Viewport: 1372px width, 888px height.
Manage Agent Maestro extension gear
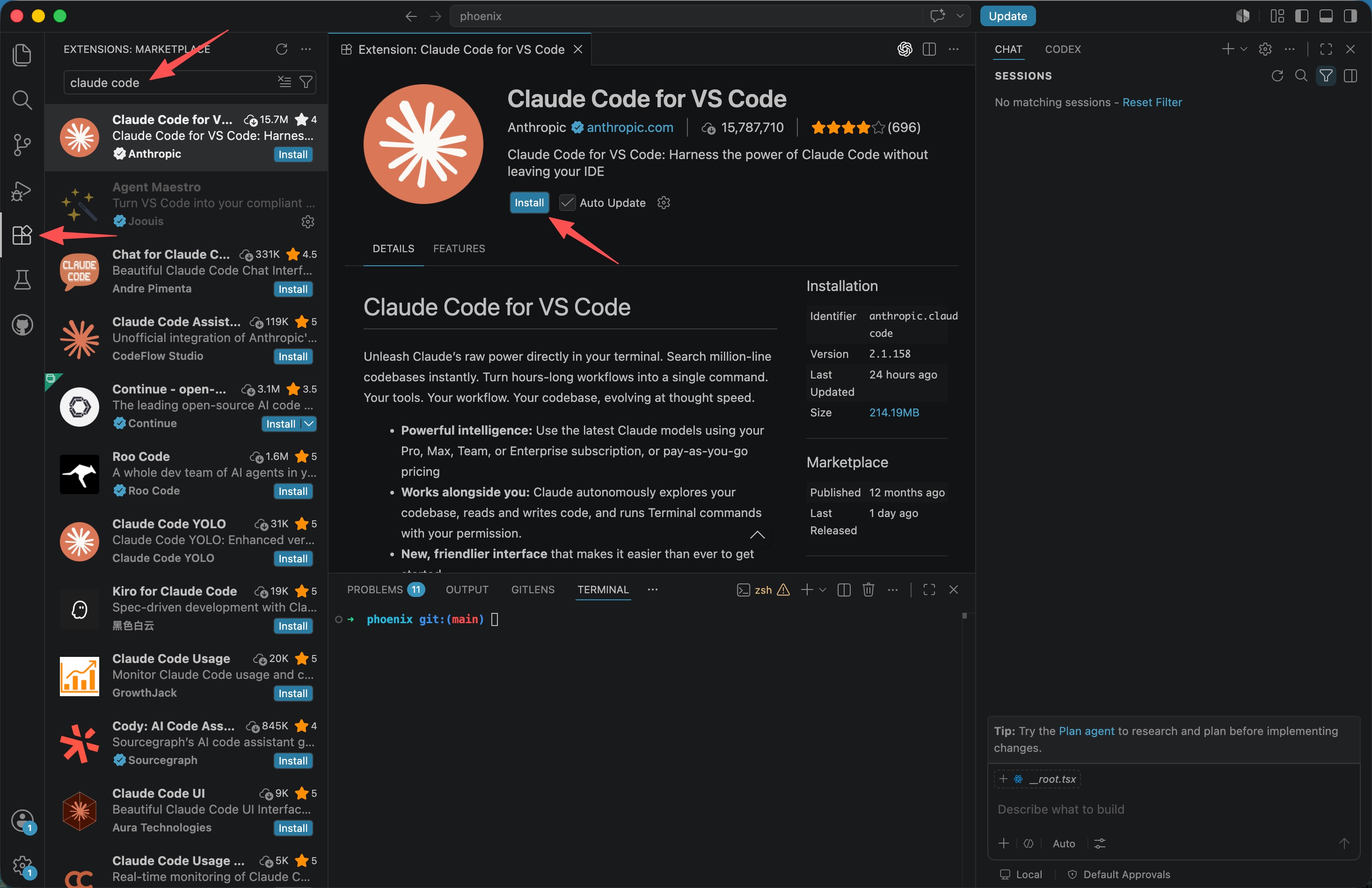tap(308, 221)
